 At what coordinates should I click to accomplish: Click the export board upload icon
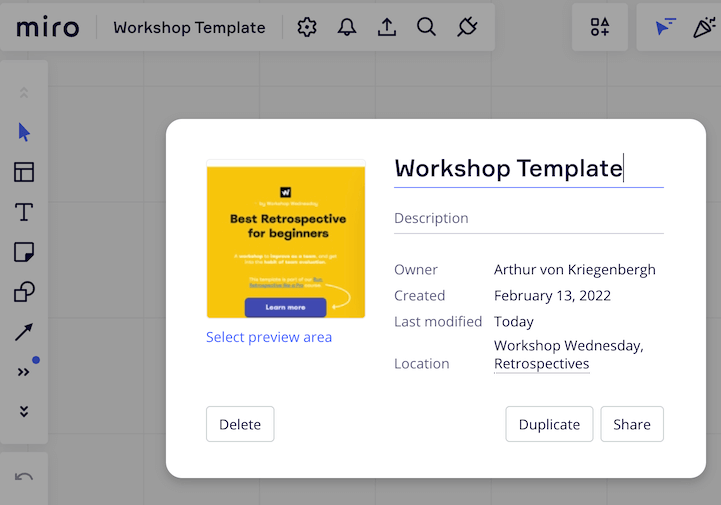(x=387, y=27)
